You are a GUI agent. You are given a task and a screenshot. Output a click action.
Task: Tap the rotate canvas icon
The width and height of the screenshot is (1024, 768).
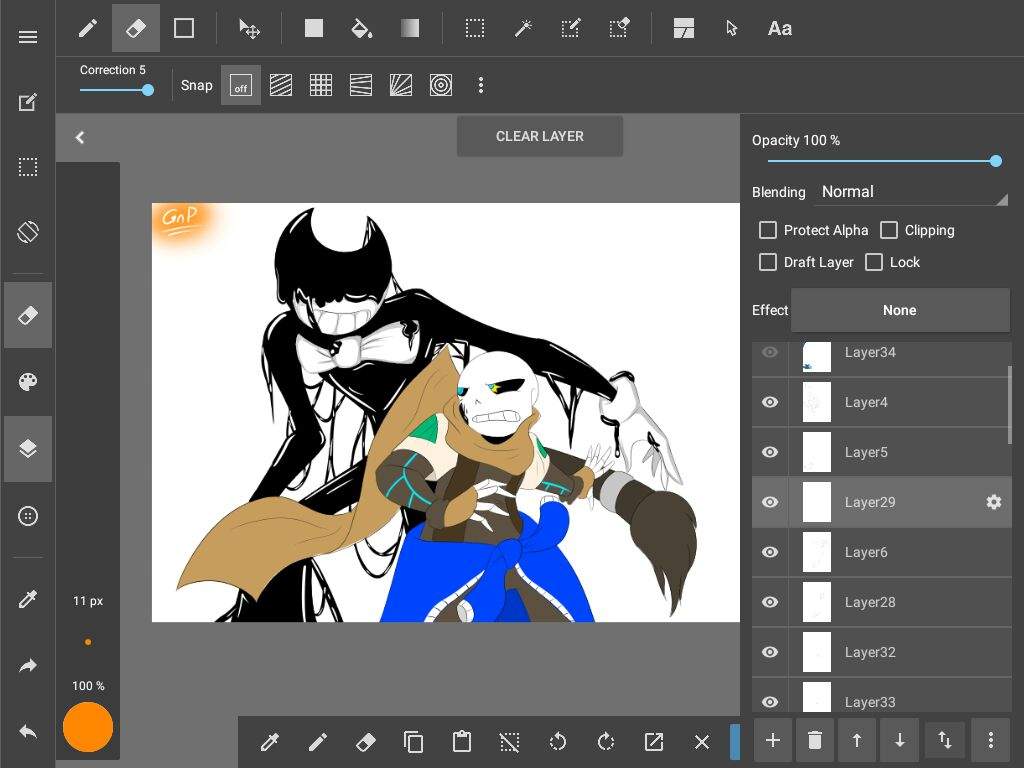[27, 232]
